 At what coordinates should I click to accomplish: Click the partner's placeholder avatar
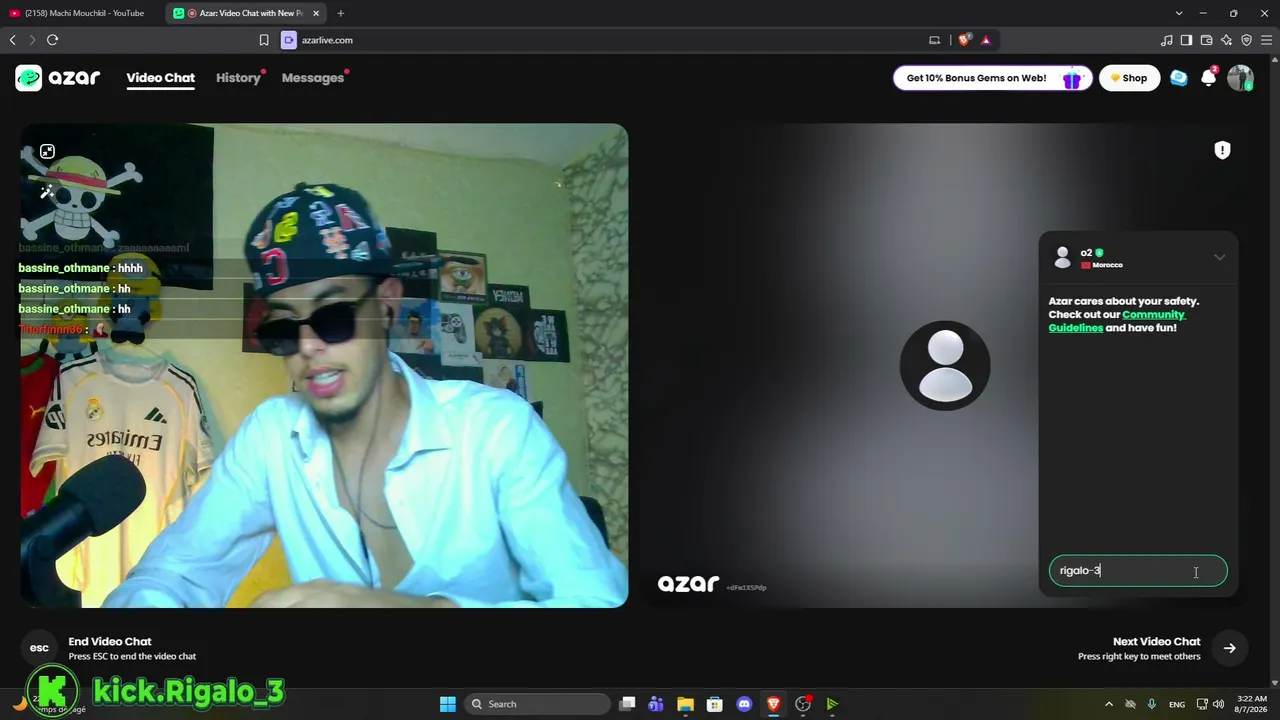pyautogui.click(x=945, y=366)
